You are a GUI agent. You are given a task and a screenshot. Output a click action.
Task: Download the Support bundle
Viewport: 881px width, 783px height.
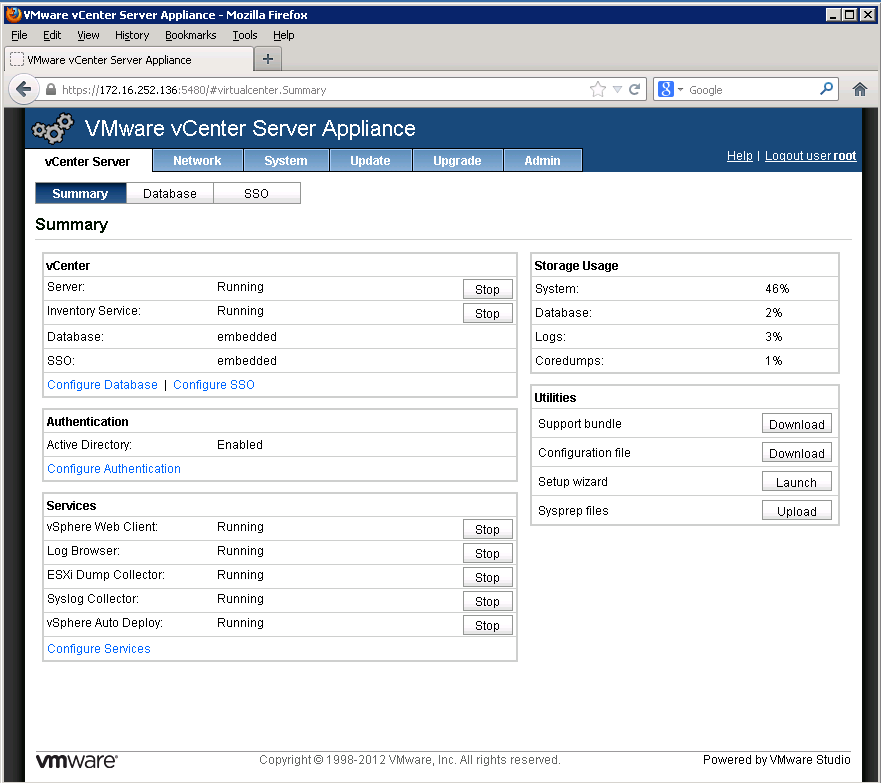(x=797, y=424)
